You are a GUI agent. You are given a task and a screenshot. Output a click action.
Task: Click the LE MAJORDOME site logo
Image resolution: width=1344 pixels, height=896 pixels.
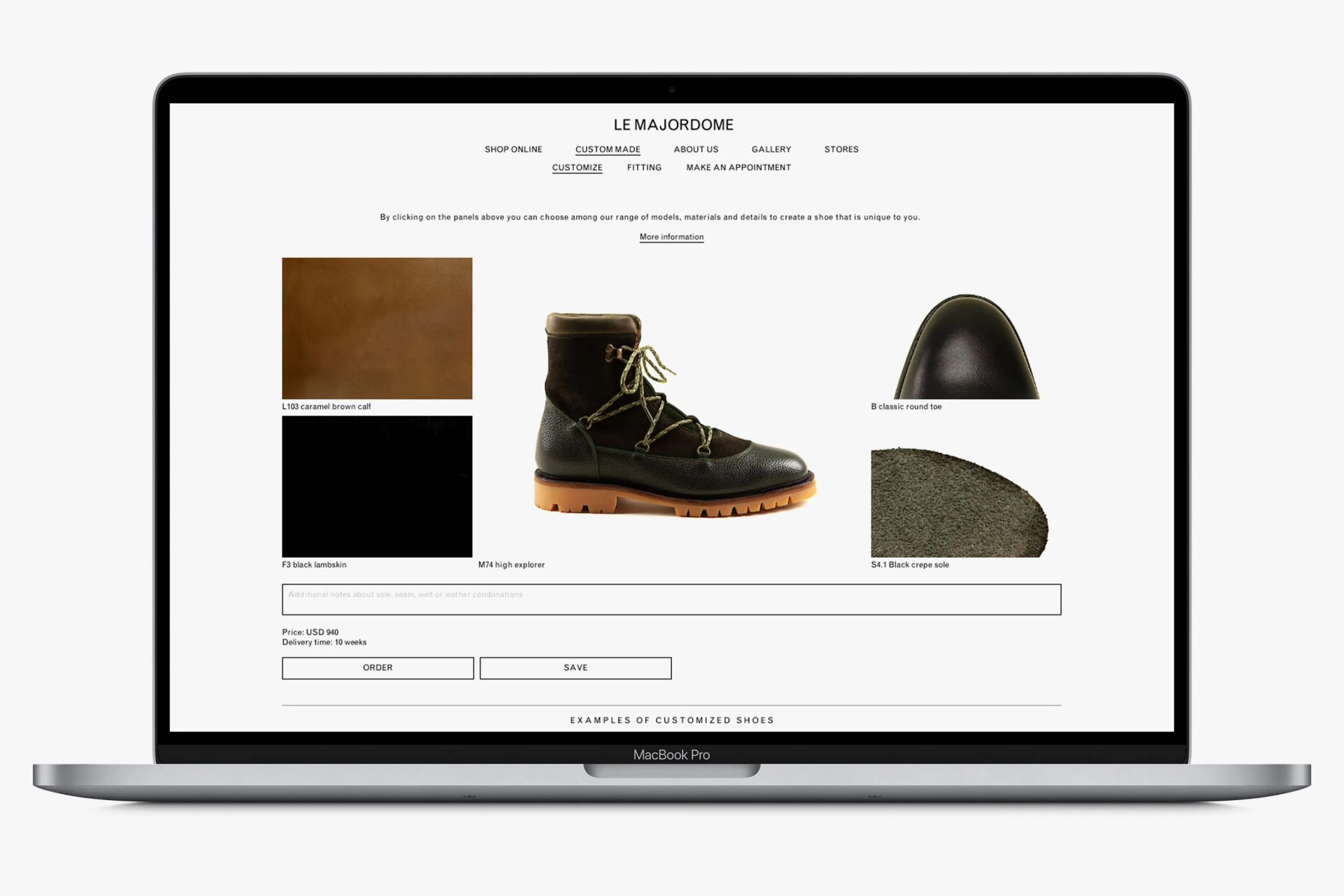pos(673,125)
